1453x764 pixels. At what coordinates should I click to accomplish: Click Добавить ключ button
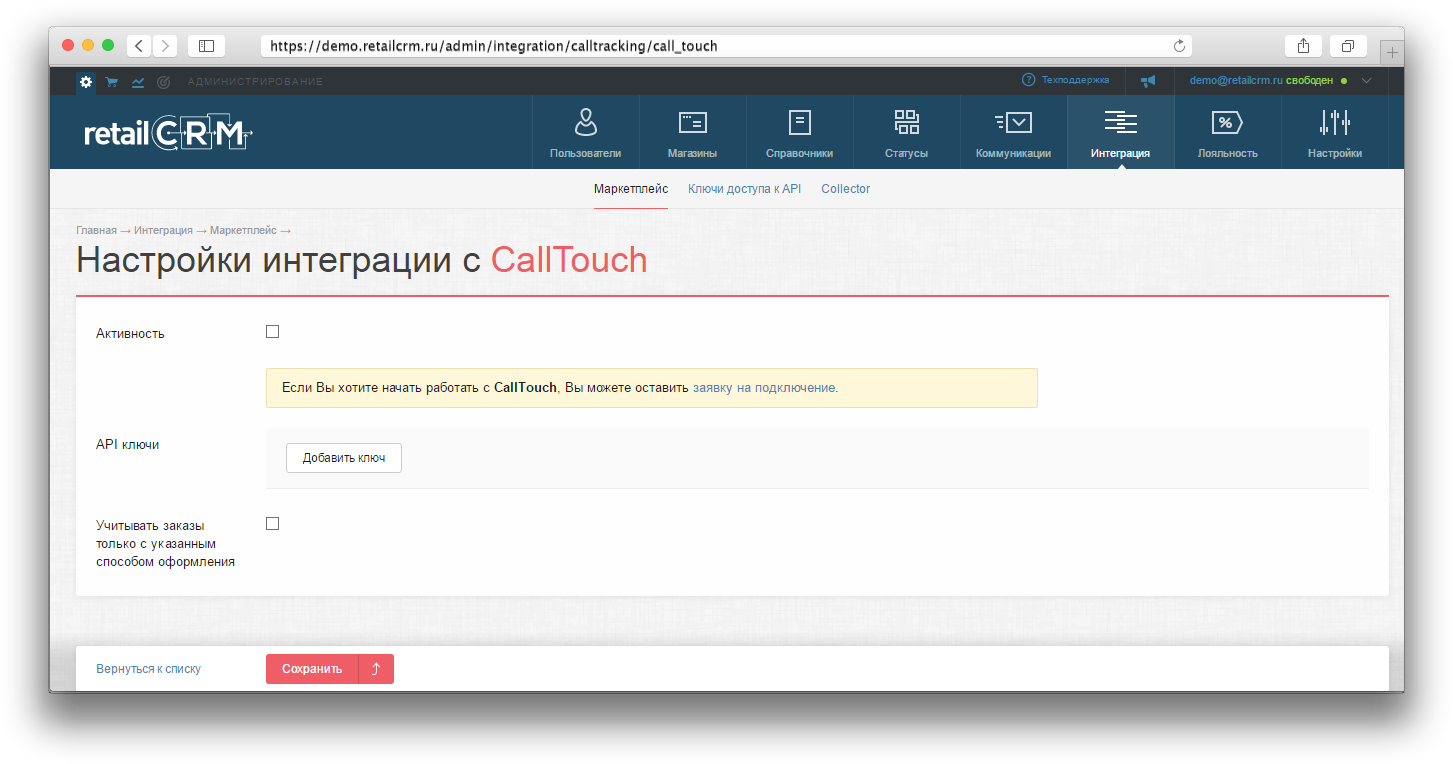pos(343,457)
